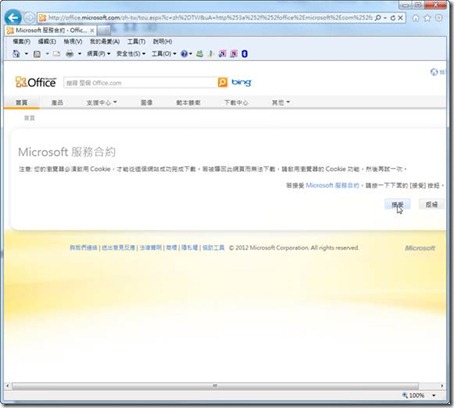
Task: Open the 說明(H) menu
Action: tap(162, 41)
